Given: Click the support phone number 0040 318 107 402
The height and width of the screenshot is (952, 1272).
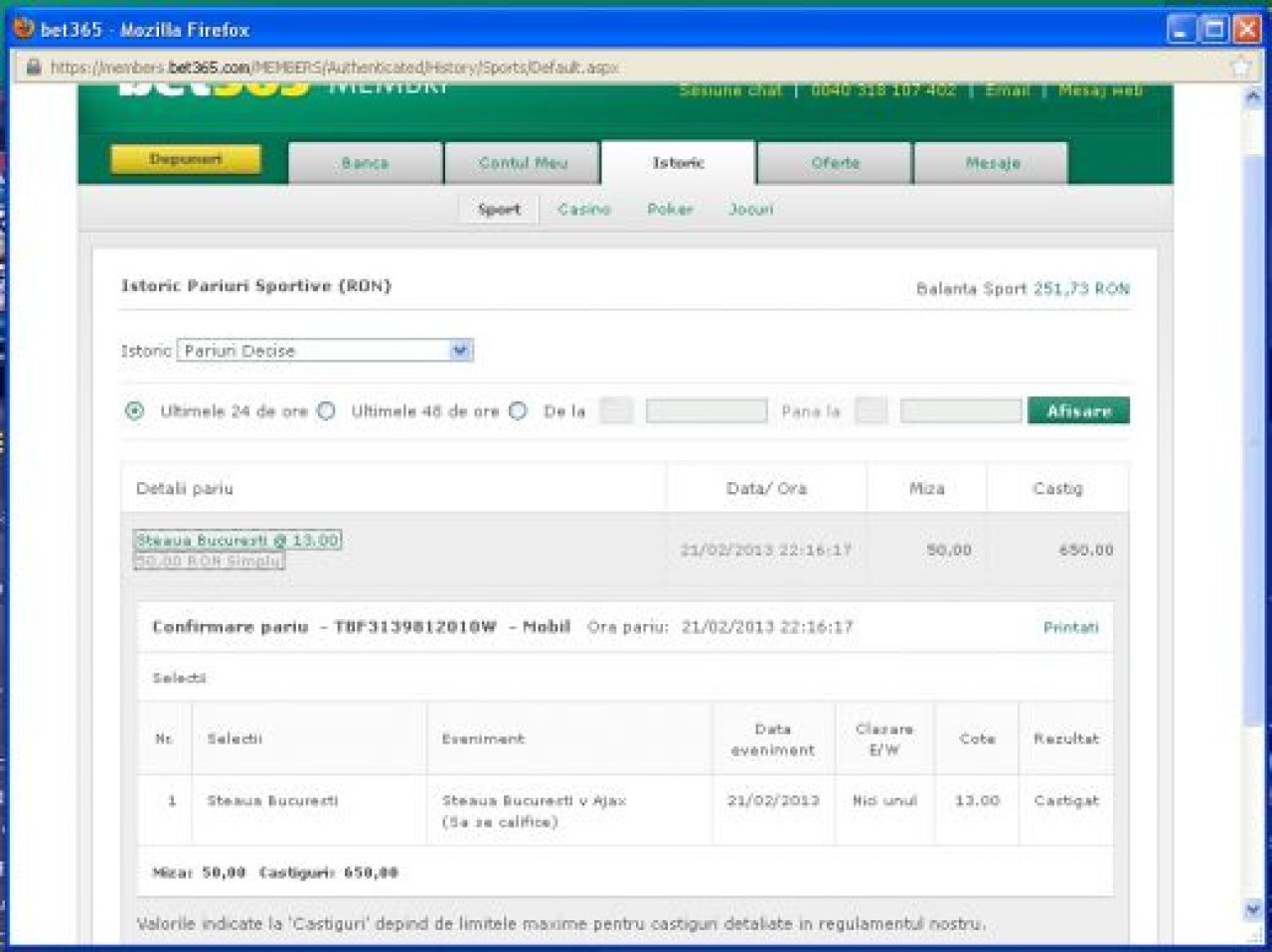Looking at the screenshot, I should pyautogui.click(x=883, y=90).
